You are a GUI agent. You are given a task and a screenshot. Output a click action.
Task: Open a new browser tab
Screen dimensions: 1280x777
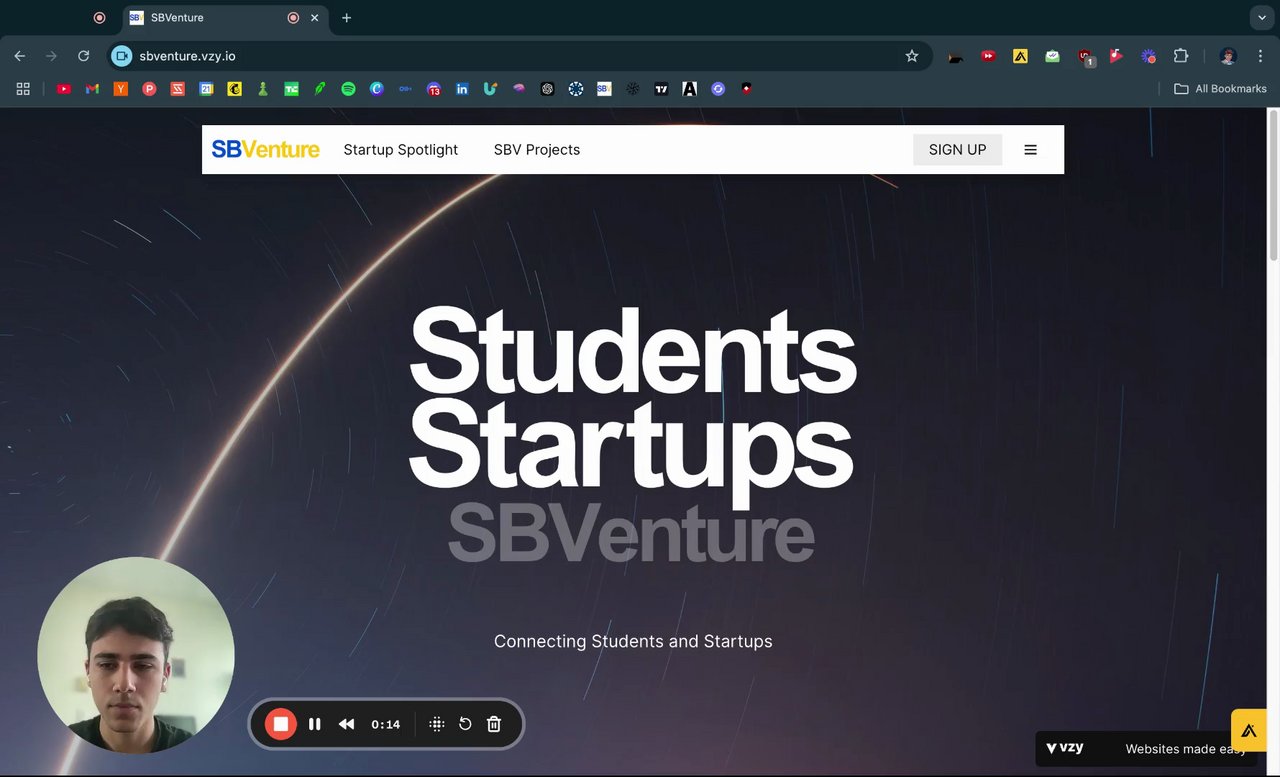click(x=346, y=18)
